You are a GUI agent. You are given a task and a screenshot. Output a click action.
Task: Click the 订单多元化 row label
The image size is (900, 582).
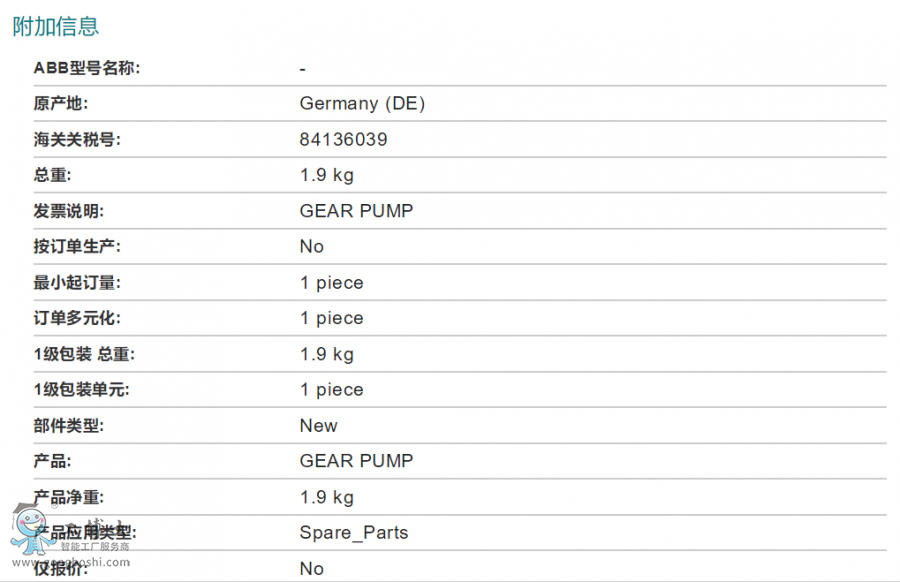click(x=77, y=318)
